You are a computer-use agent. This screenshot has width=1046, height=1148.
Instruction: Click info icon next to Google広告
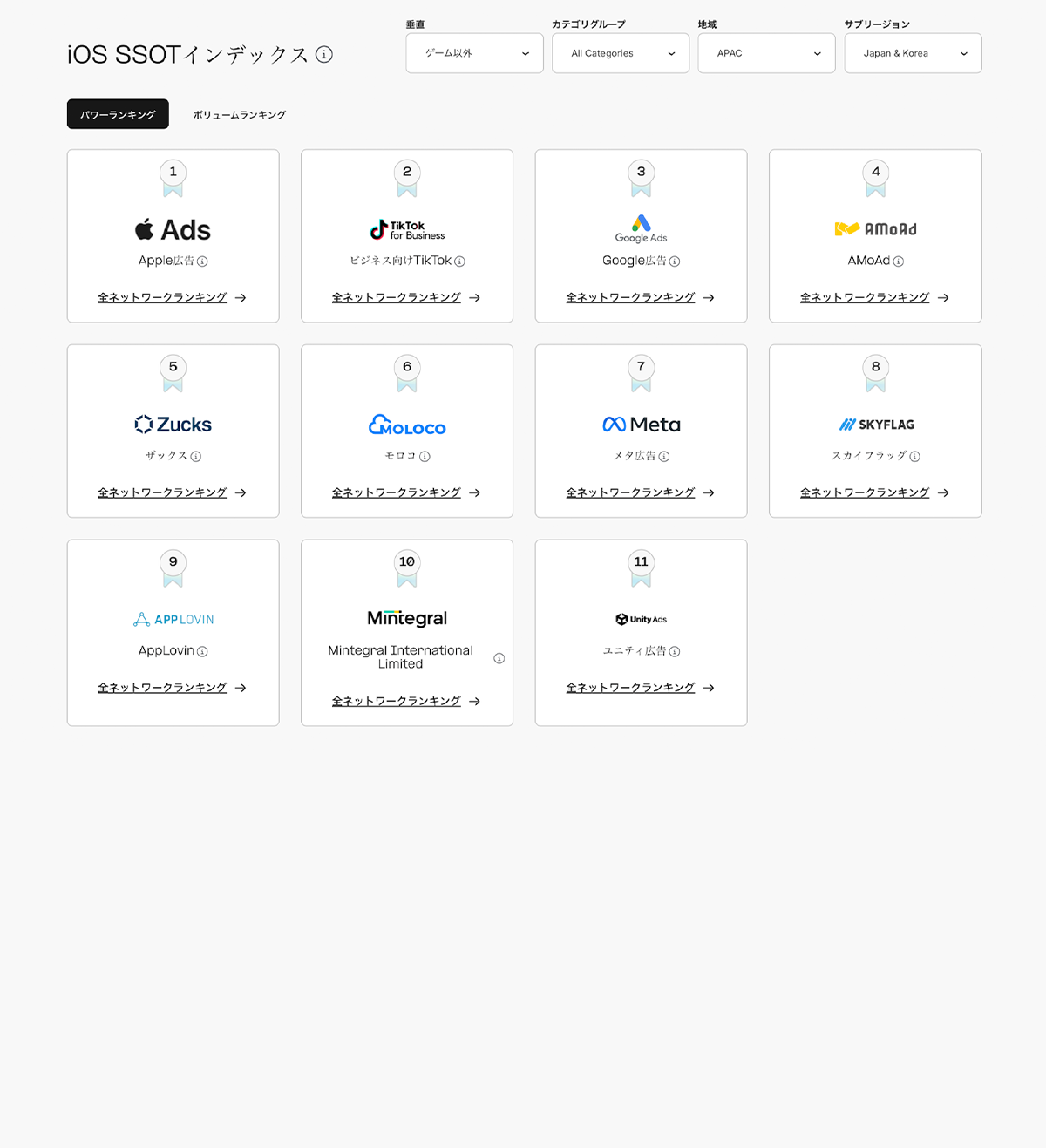675,262
